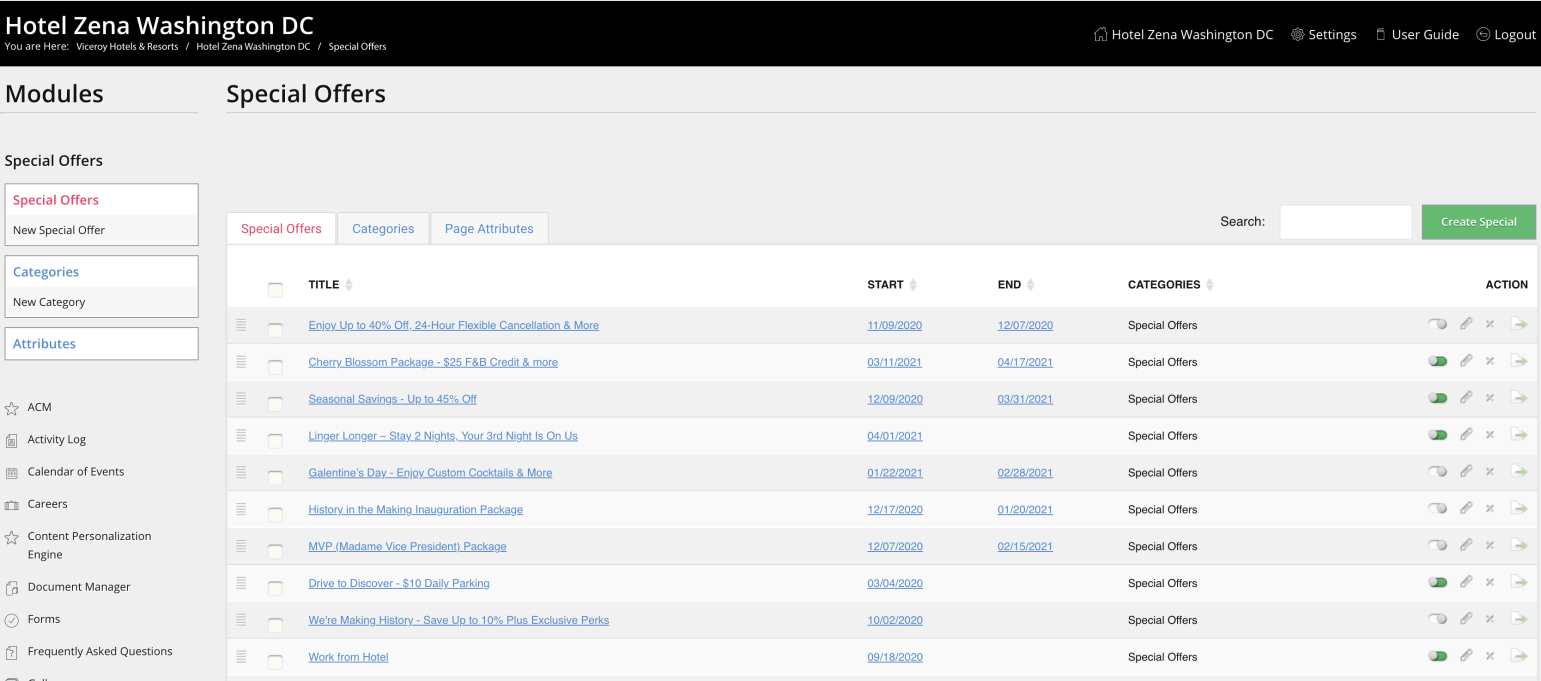The height and width of the screenshot is (681, 1541).
Task: Sort table by Title column arrows
Action: click(349, 285)
